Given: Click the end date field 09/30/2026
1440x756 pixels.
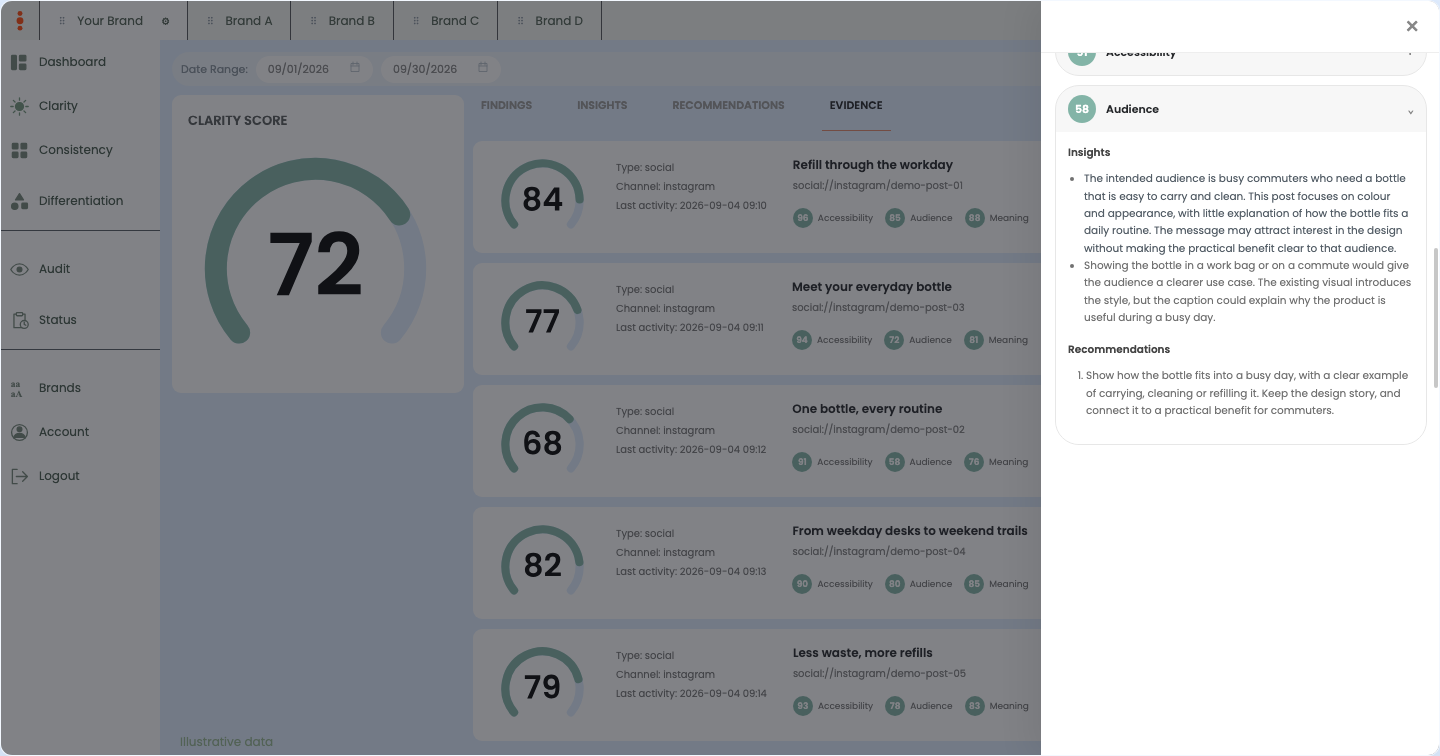Looking at the screenshot, I should (x=441, y=69).
